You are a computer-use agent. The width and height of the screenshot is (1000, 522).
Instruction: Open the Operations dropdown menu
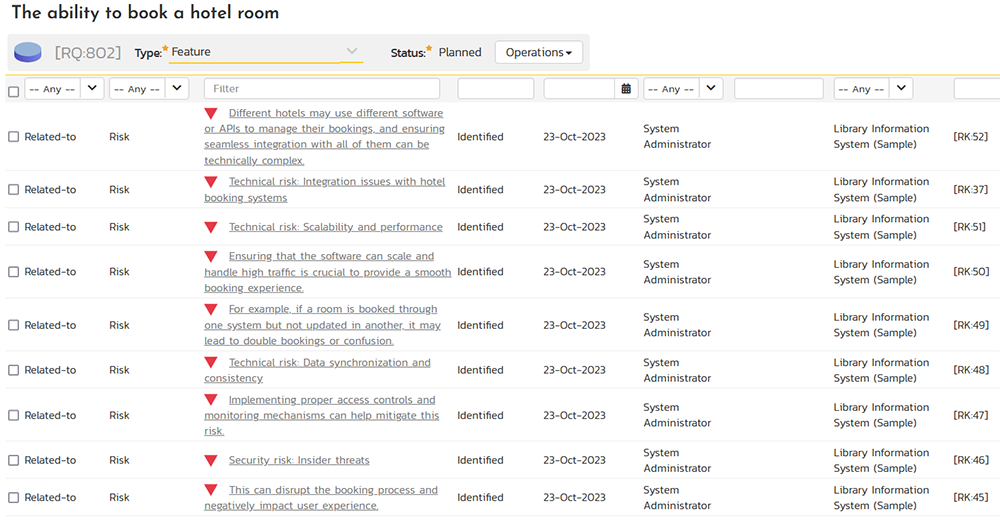pyautogui.click(x=538, y=52)
